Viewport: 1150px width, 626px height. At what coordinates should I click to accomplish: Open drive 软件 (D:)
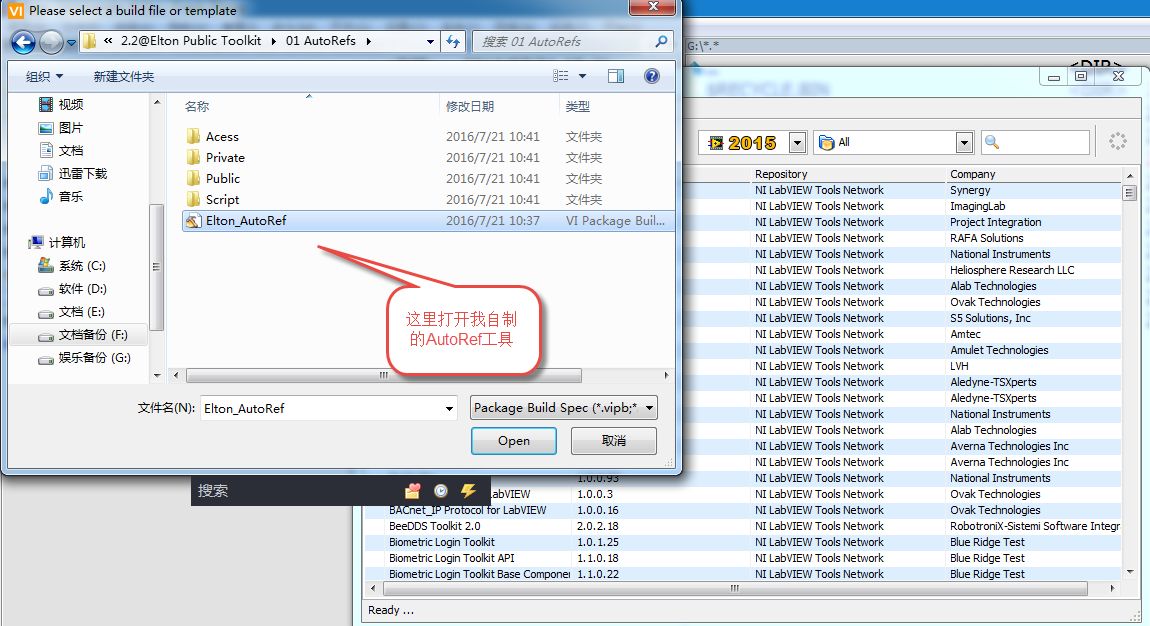(x=72, y=289)
